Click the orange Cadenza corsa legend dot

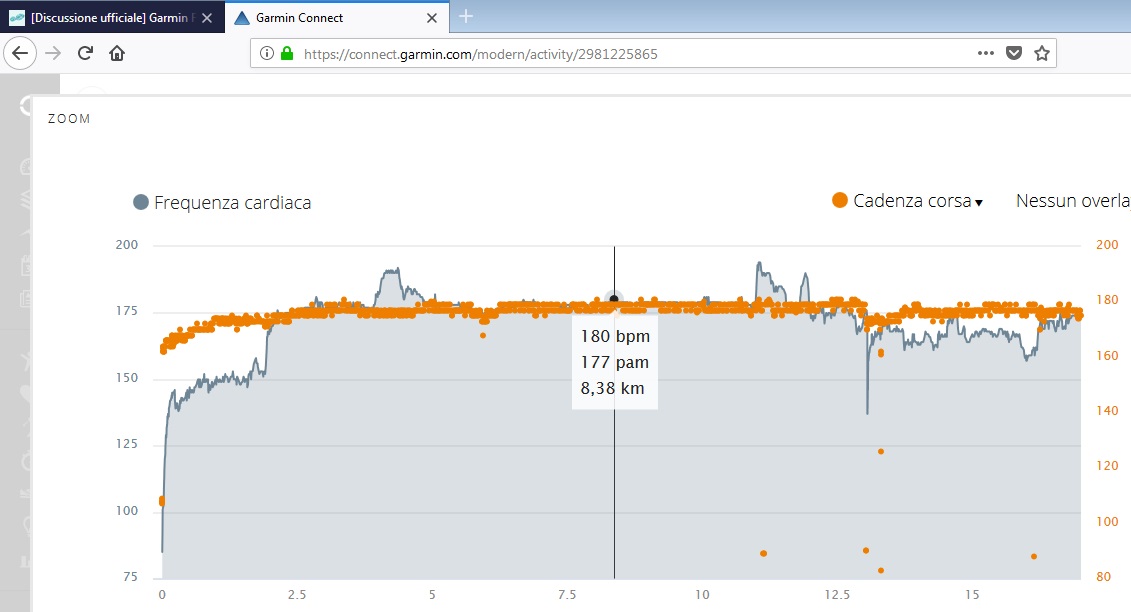tap(840, 200)
